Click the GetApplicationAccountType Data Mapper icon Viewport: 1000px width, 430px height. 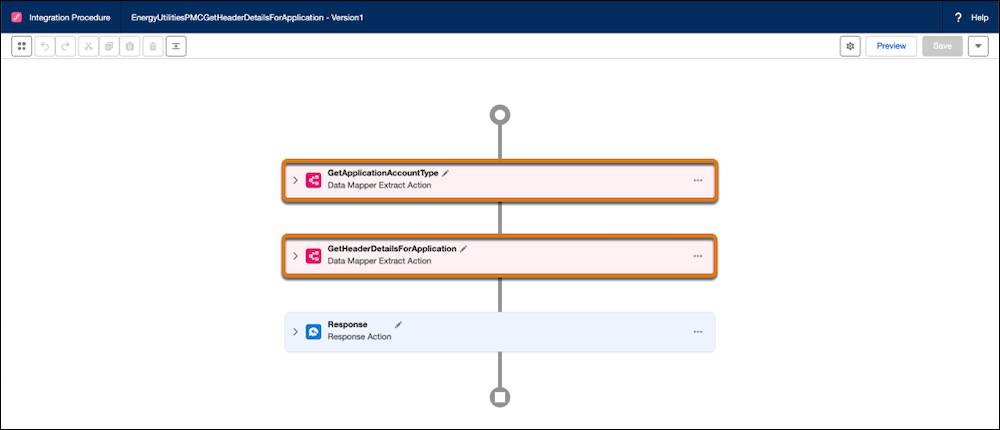tap(313, 181)
